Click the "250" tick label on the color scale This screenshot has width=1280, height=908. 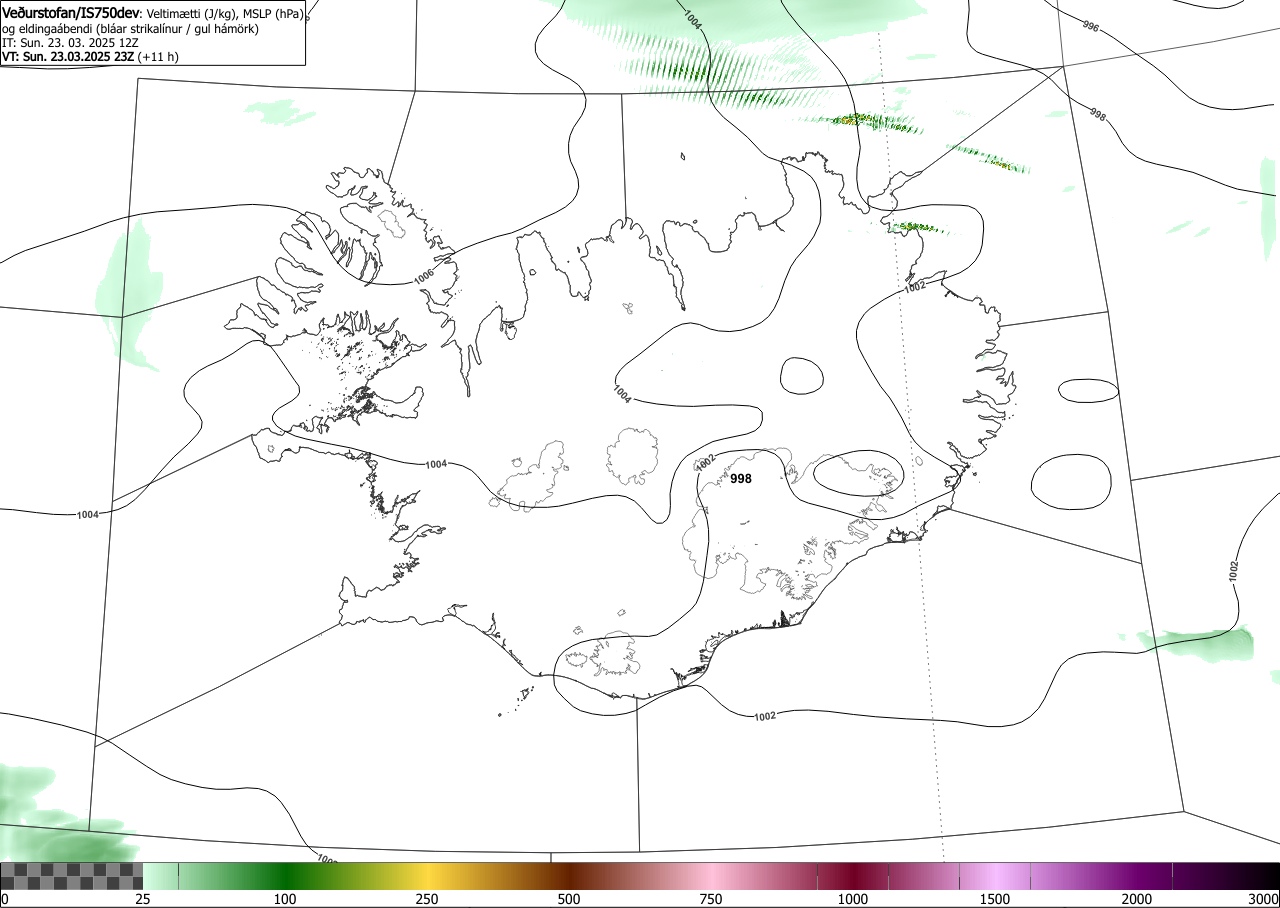coord(427,899)
